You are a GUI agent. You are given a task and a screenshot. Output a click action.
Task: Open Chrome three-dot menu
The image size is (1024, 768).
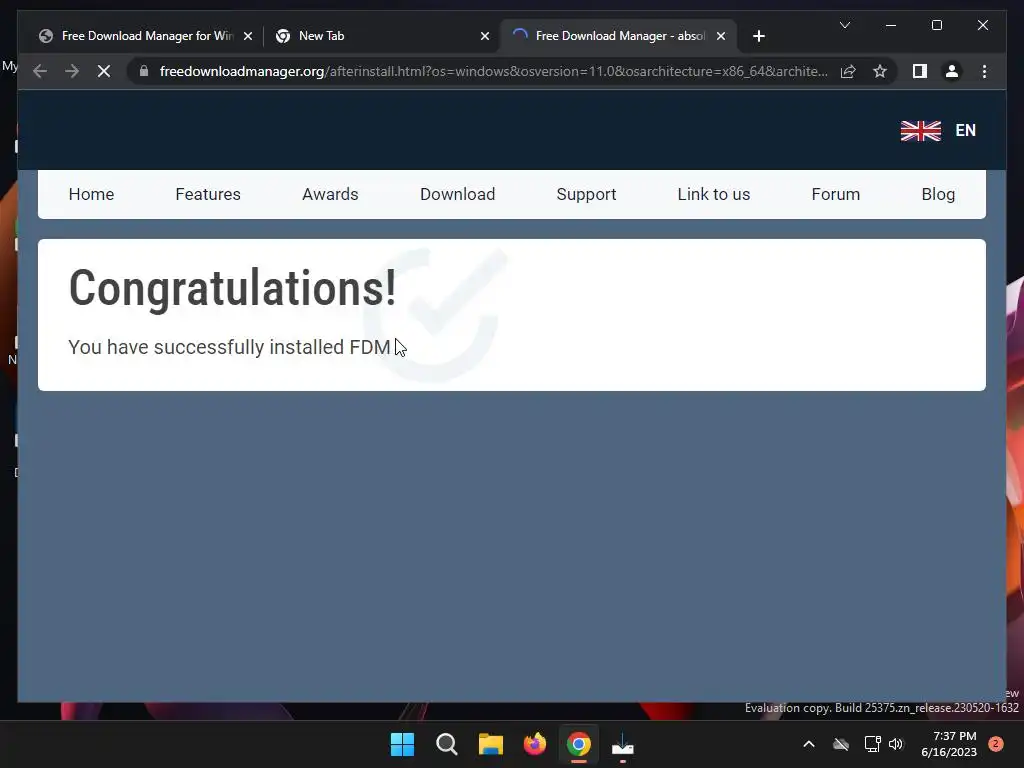984,71
